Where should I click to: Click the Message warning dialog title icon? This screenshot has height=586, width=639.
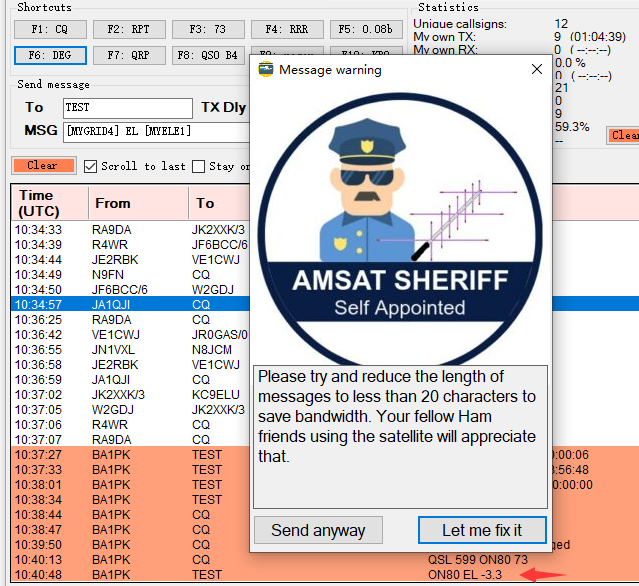pos(266,69)
